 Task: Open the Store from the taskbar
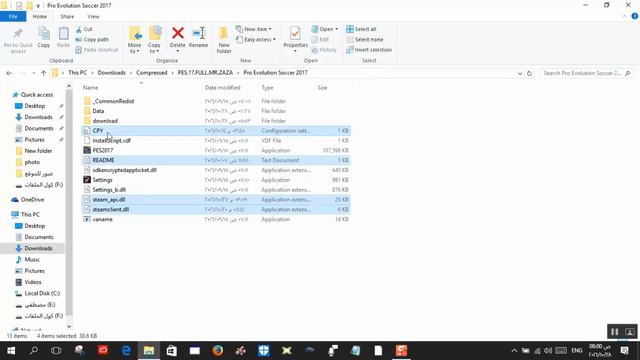pyautogui.click(x=172, y=351)
